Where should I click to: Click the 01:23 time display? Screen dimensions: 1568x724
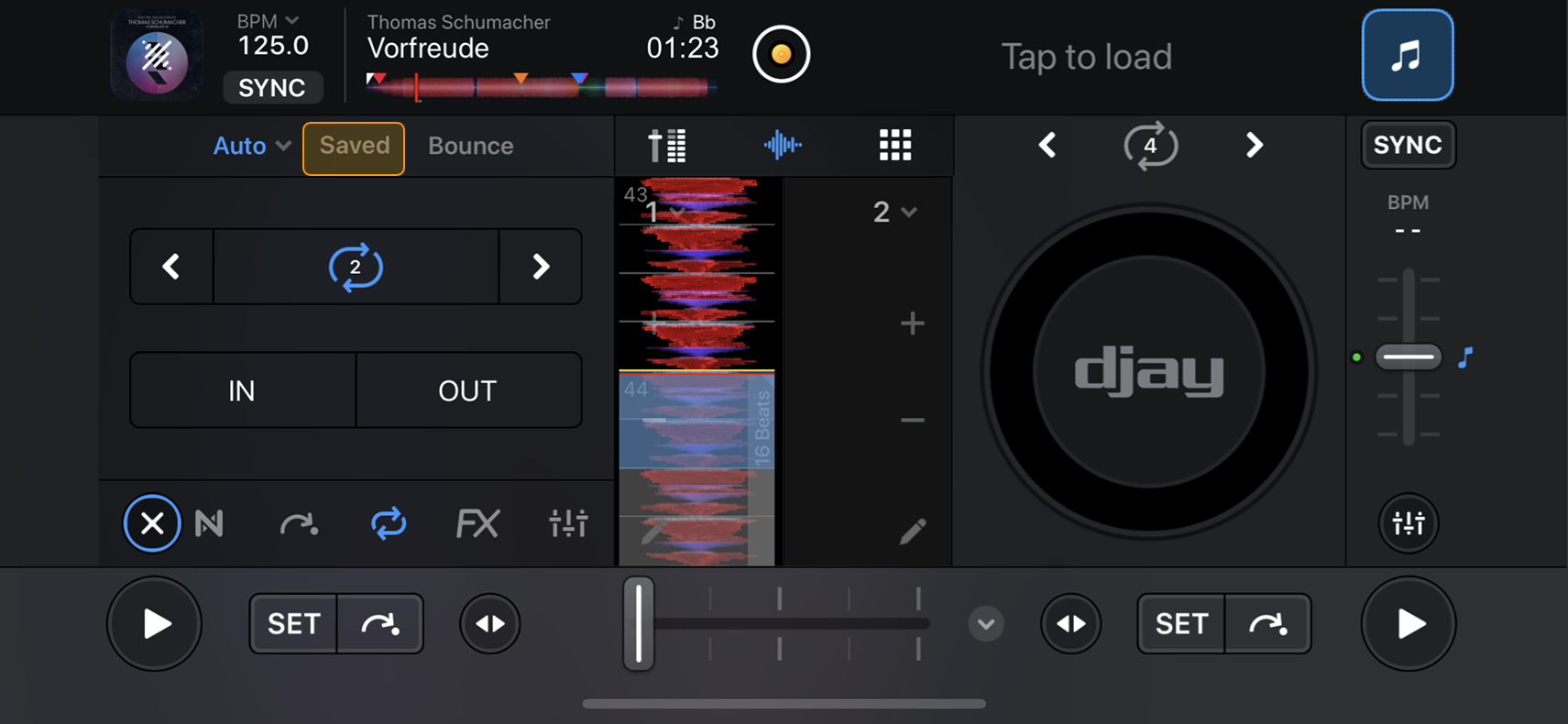tap(683, 48)
